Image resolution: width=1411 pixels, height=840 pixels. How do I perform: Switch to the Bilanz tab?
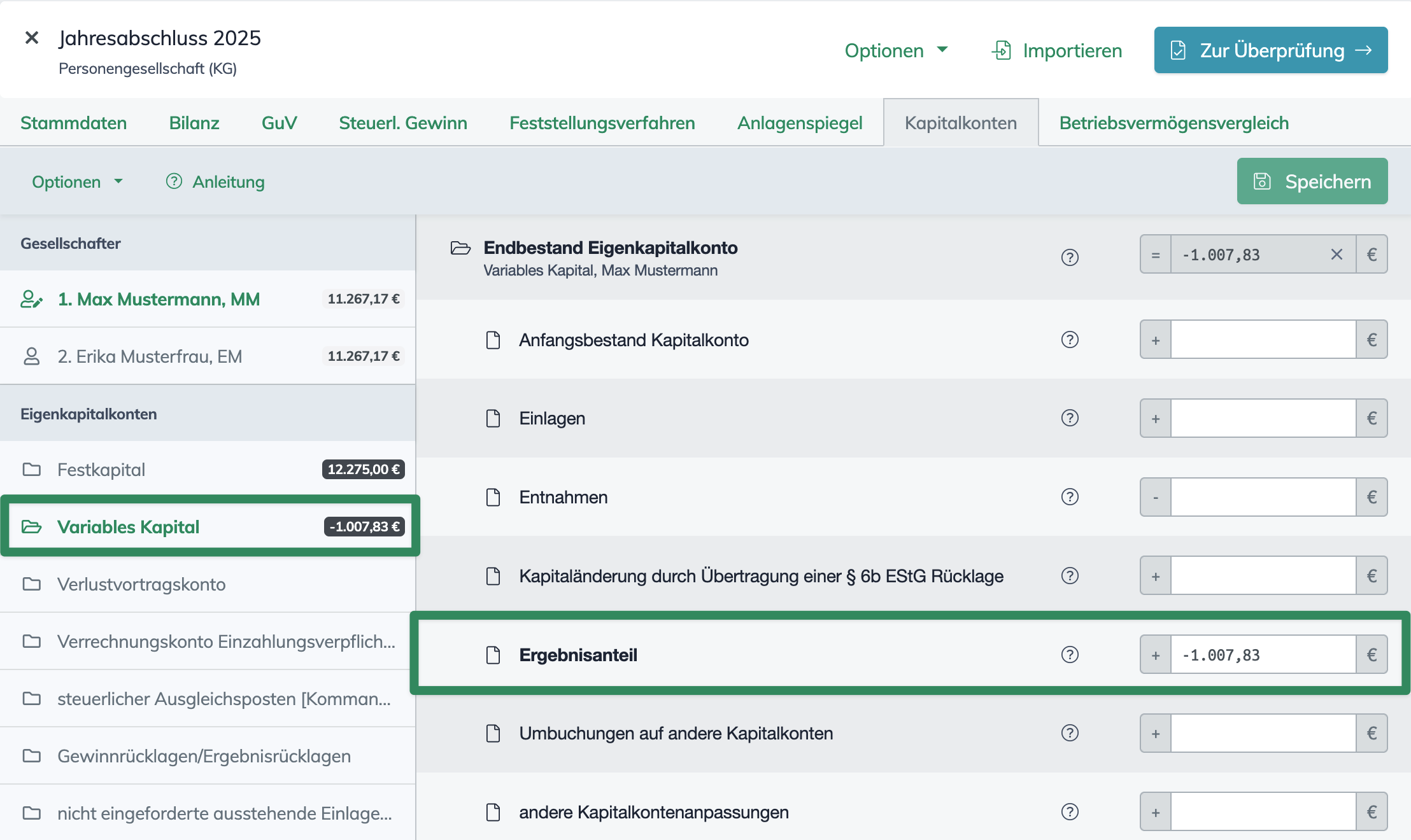coord(194,123)
